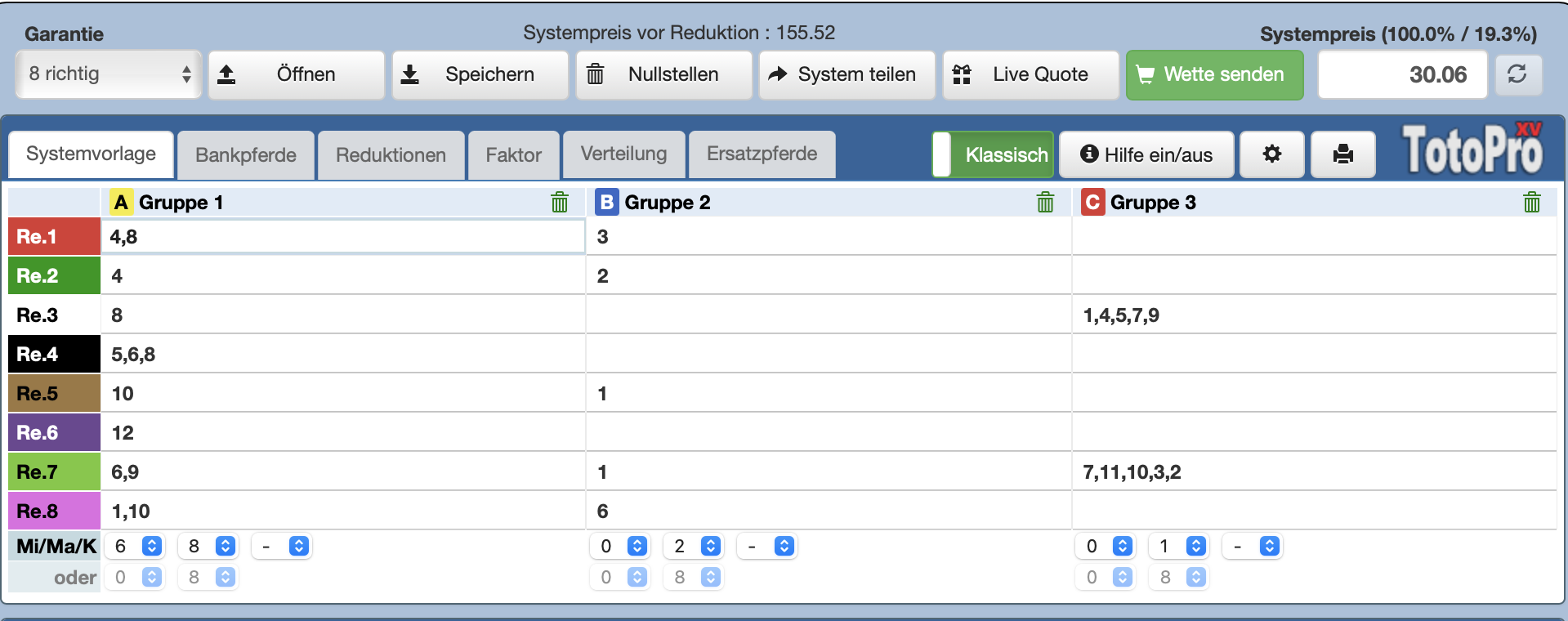This screenshot has width=1568, height=621.
Task: Click the purple Re.6 race label
Action: [x=54, y=432]
